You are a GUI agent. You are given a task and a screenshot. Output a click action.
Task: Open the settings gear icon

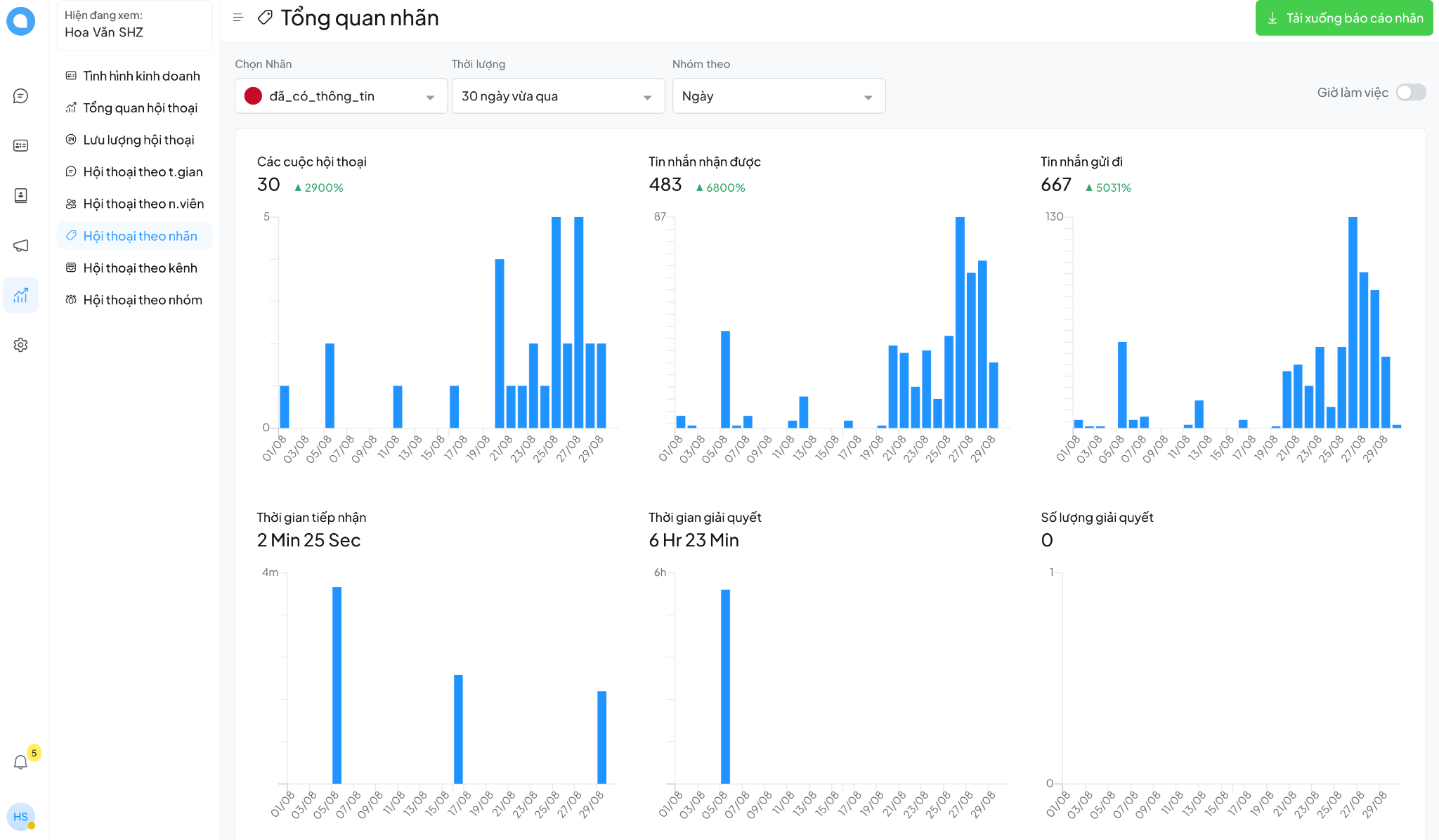point(20,345)
